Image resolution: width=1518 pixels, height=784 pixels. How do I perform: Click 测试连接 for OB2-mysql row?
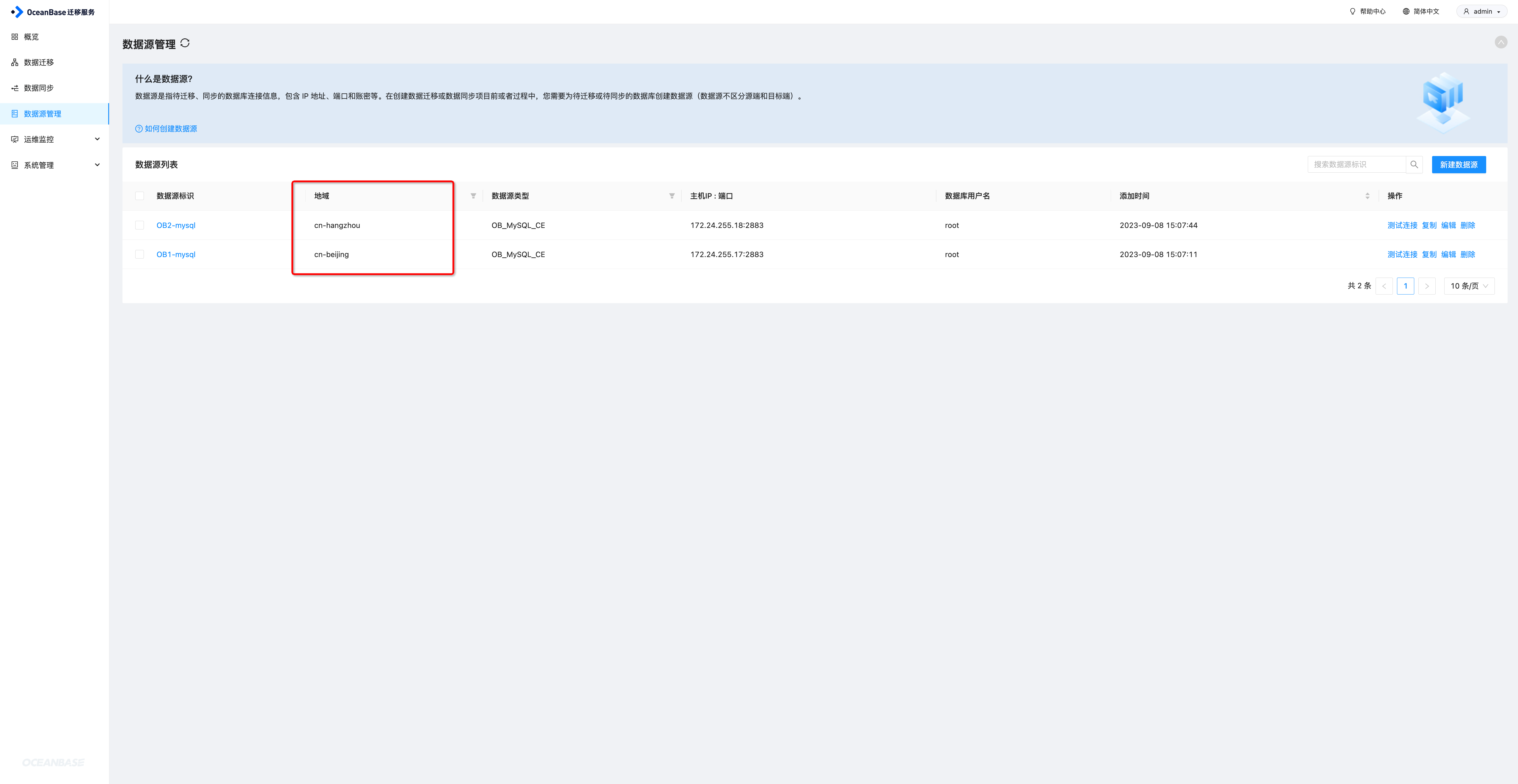(x=1402, y=226)
